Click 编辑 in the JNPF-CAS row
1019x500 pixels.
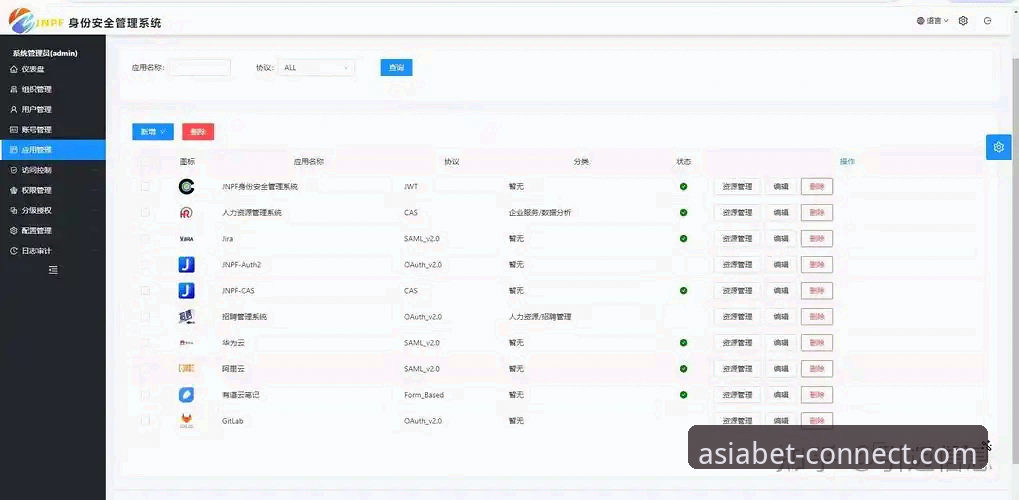coord(780,291)
